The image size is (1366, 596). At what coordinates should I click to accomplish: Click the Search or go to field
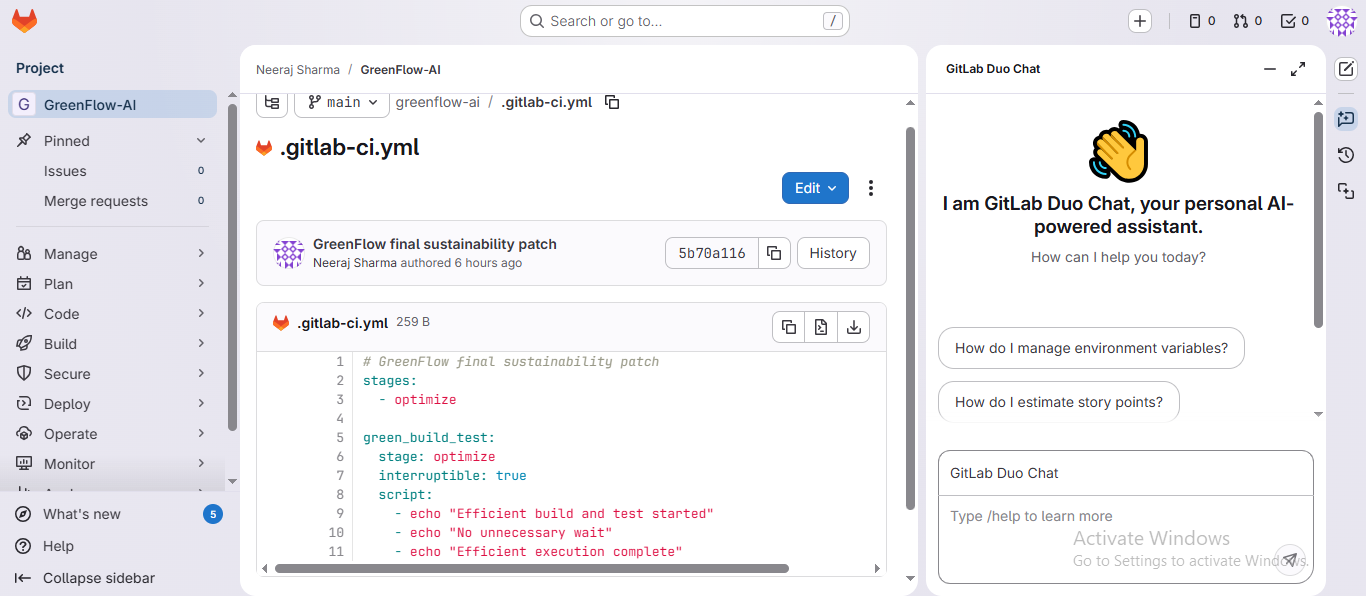(685, 21)
